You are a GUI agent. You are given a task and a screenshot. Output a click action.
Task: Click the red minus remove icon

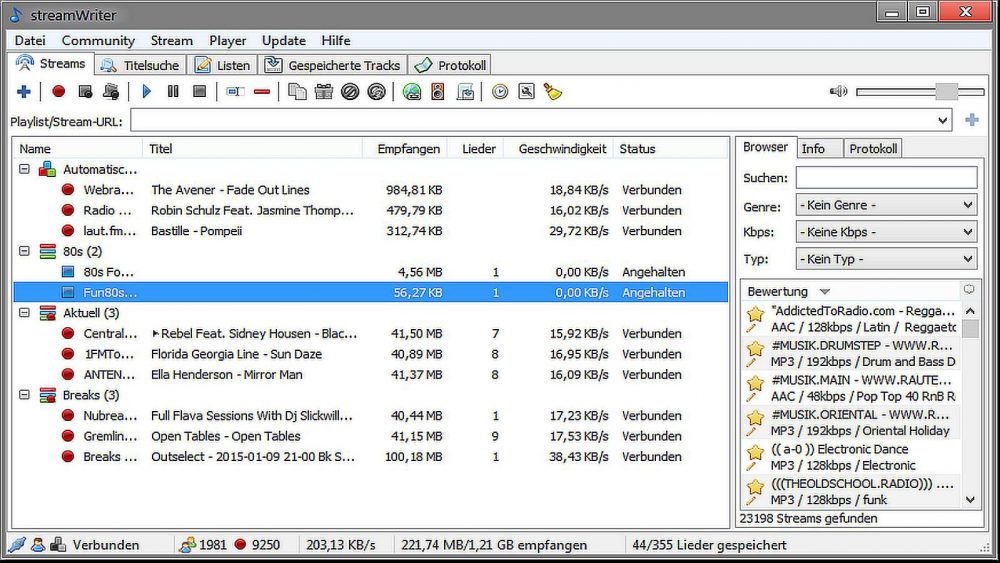262,92
